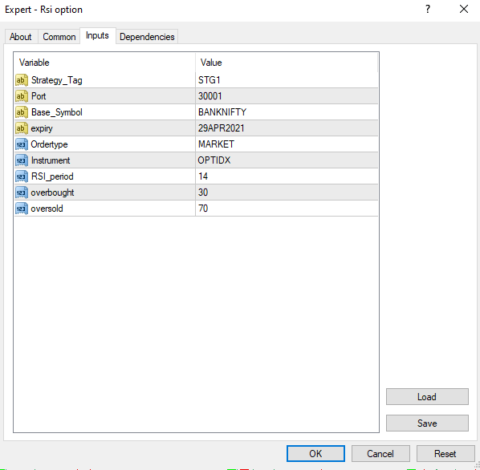Click the expiry variable type icon
The image size is (480, 470).
(x=21, y=128)
